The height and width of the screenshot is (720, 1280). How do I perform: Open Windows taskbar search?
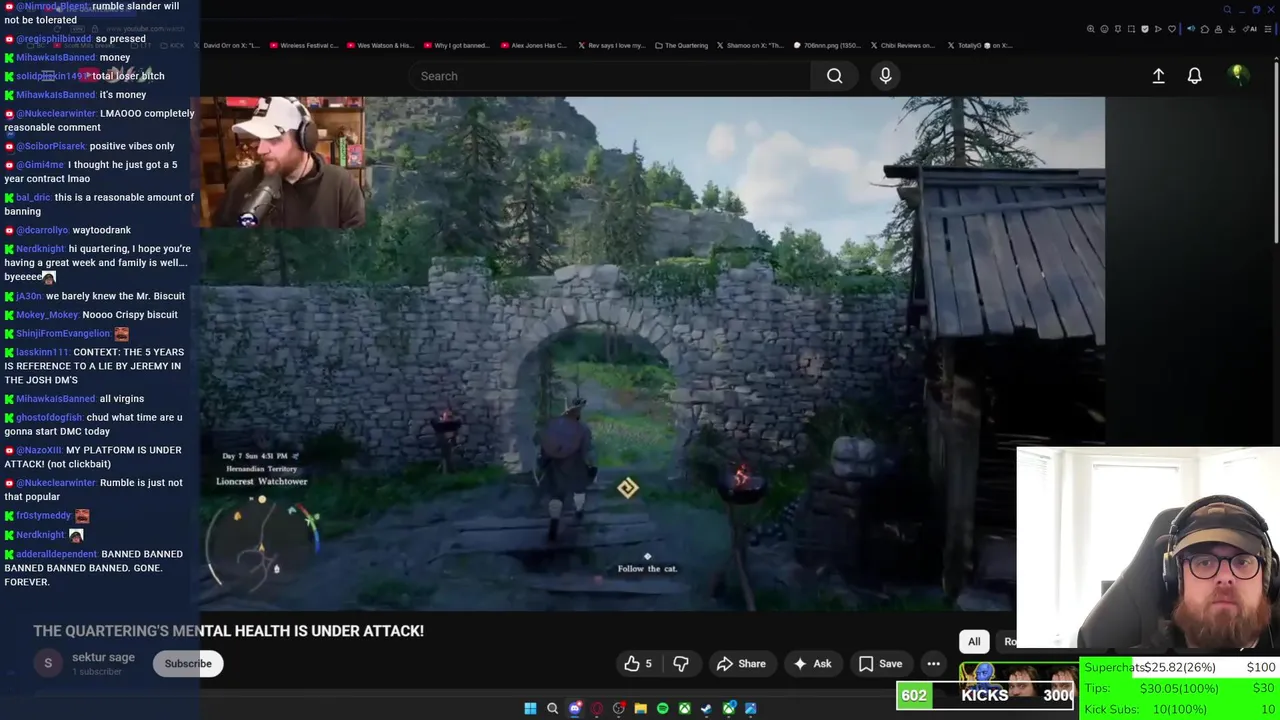[x=552, y=709]
